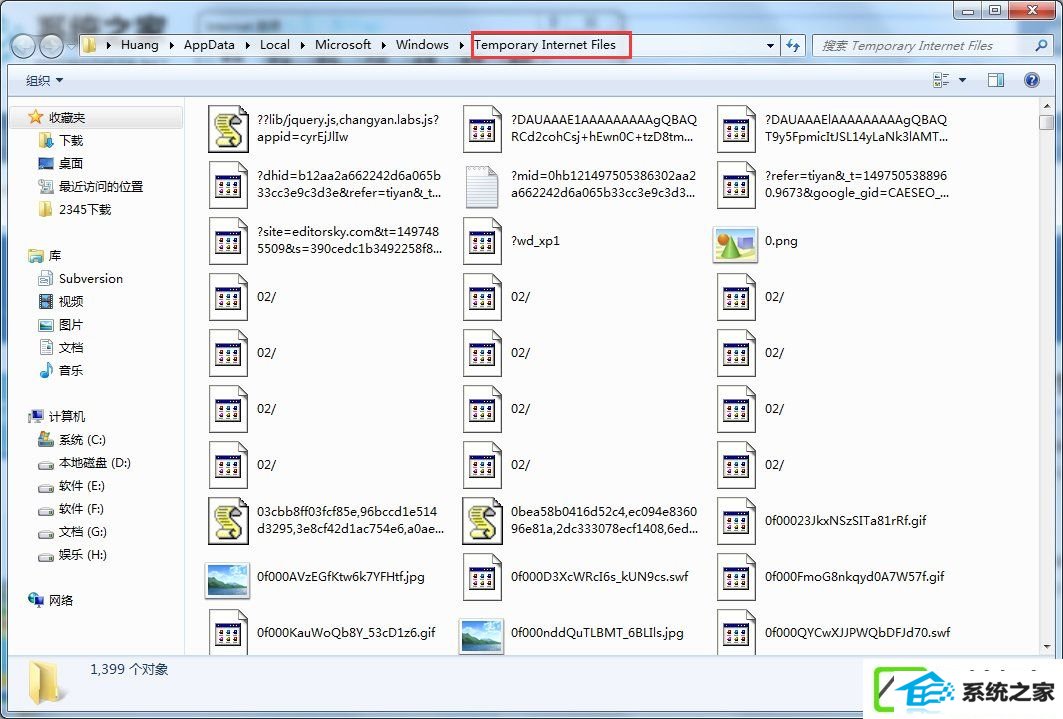Open Subversion library in sidebar

pyautogui.click(x=90, y=279)
